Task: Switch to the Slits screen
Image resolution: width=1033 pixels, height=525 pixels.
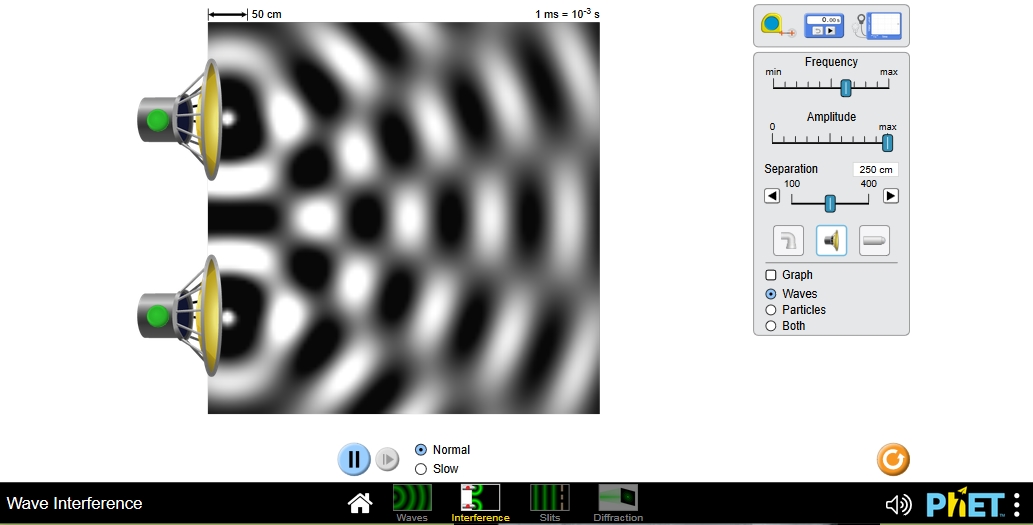Action: (x=550, y=504)
